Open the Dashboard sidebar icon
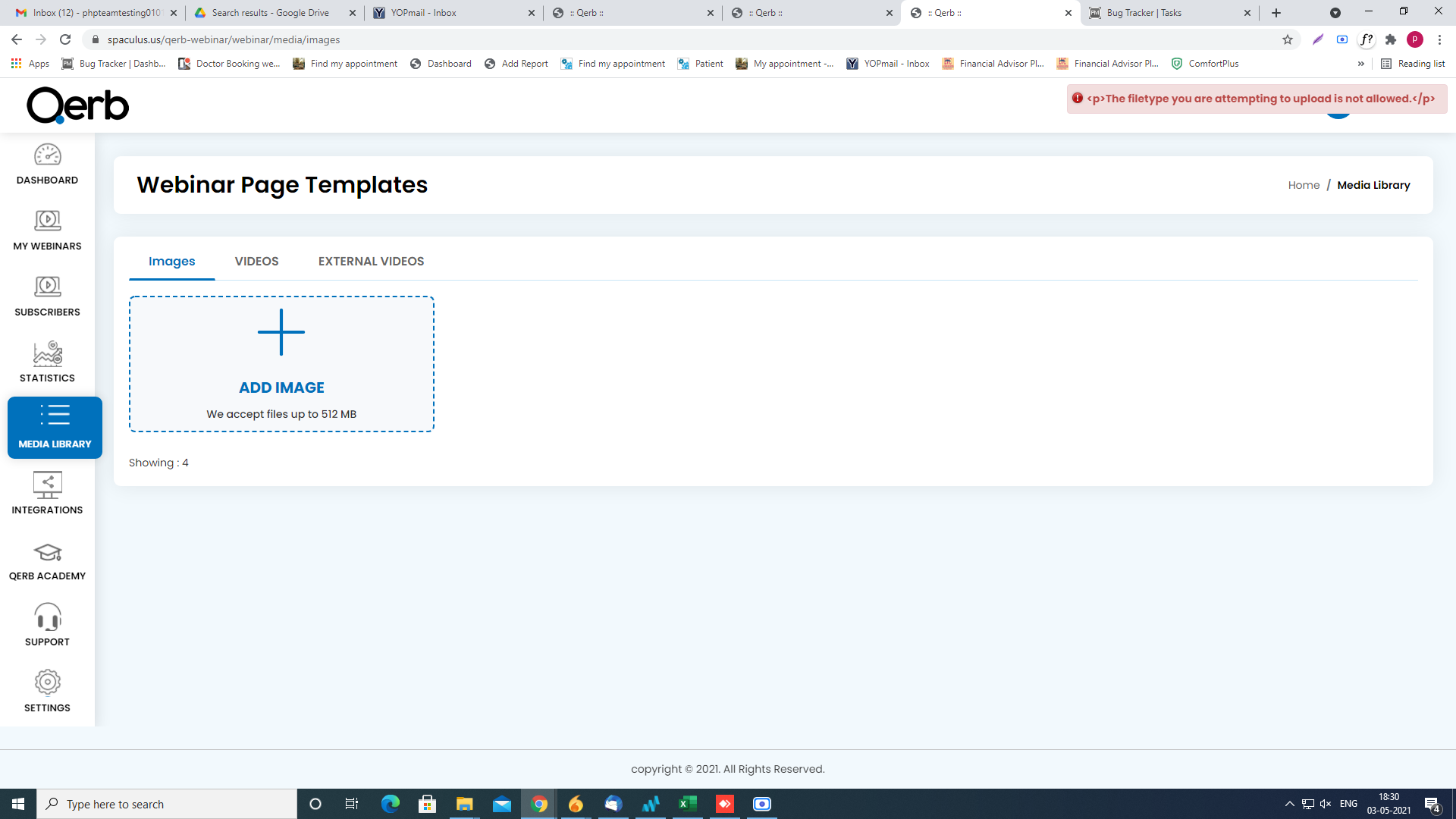The image size is (1456, 819). [47, 155]
